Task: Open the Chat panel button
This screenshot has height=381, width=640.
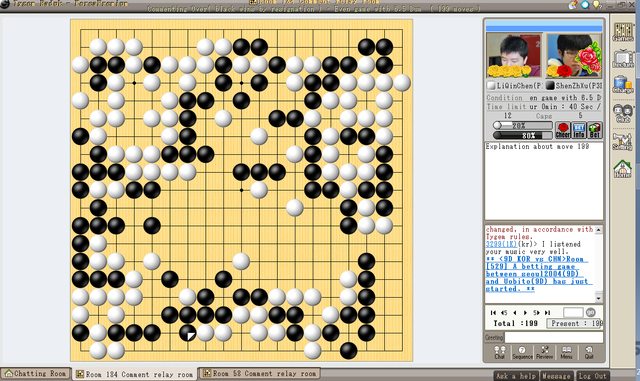Action: pos(500,352)
